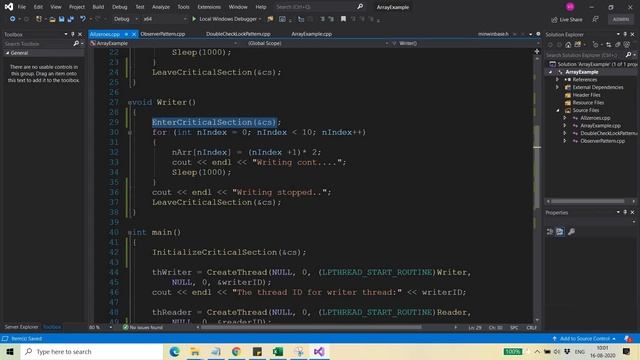Toggle auto-hide pin on Toolbox panel
This screenshot has height=360, width=640.
click(x=73, y=34)
